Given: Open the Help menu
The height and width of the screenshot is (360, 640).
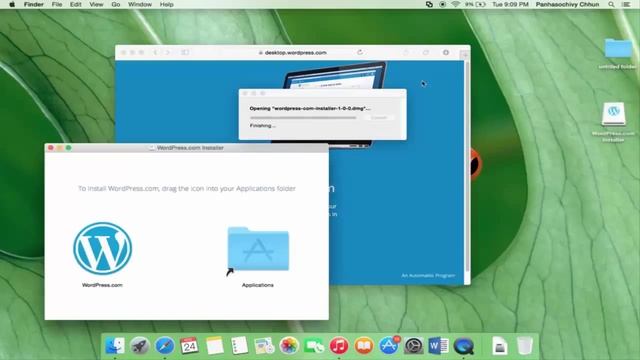Looking at the screenshot, I should click(x=167, y=4).
